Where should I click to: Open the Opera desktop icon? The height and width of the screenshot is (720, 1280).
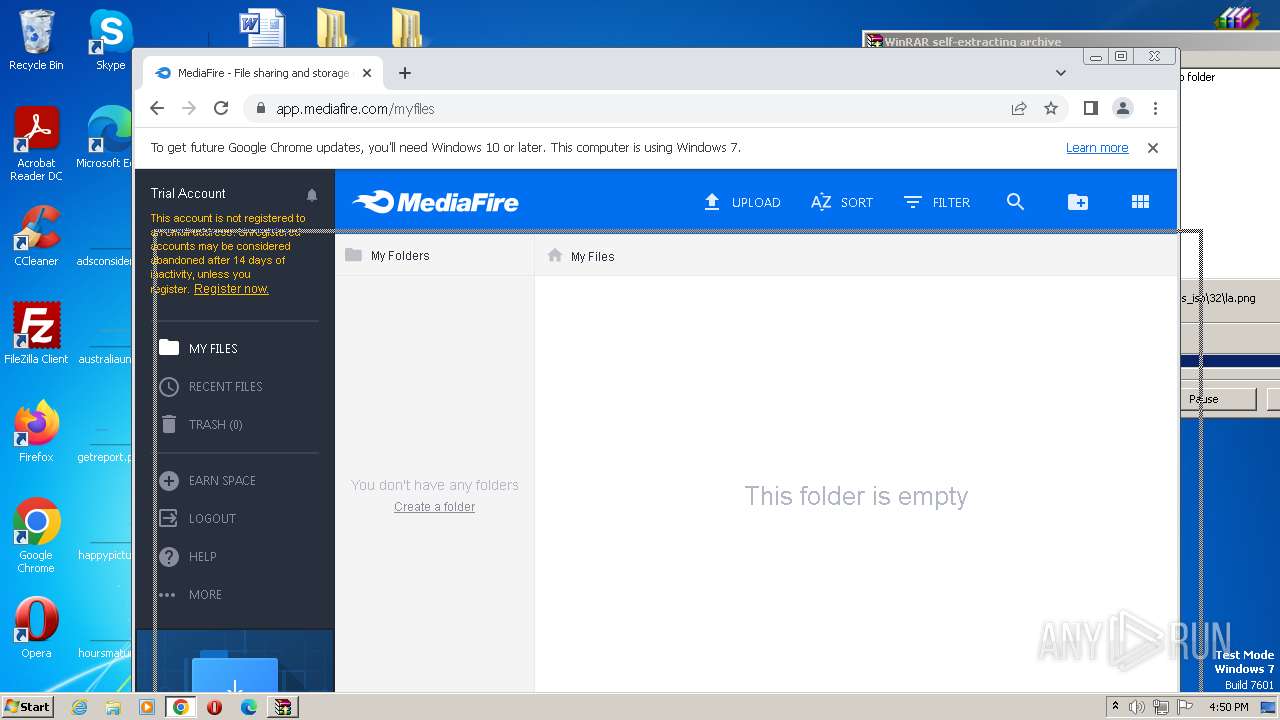[x=36, y=627]
